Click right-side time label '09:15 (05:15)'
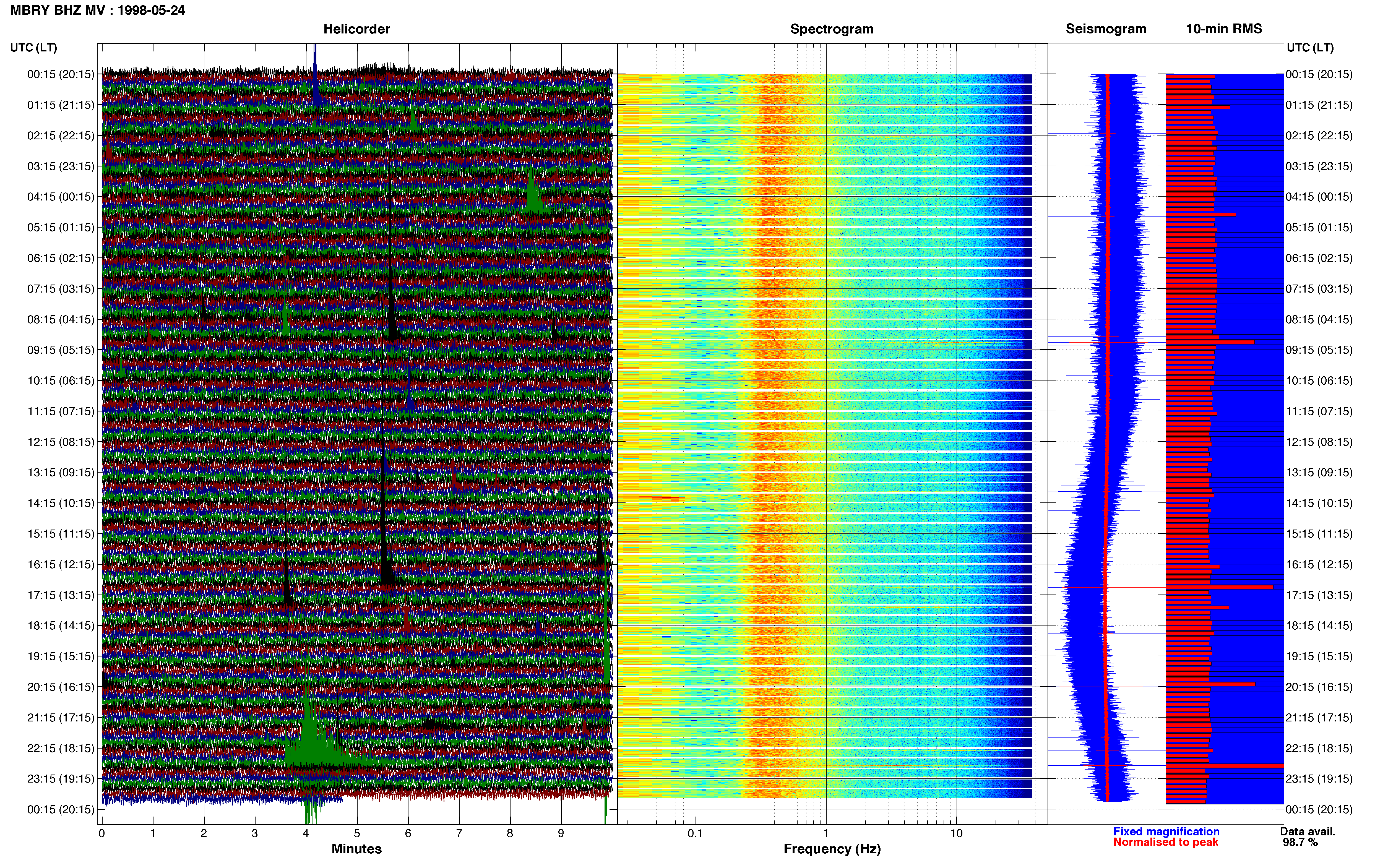The height and width of the screenshot is (868, 1388). click(1319, 350)
